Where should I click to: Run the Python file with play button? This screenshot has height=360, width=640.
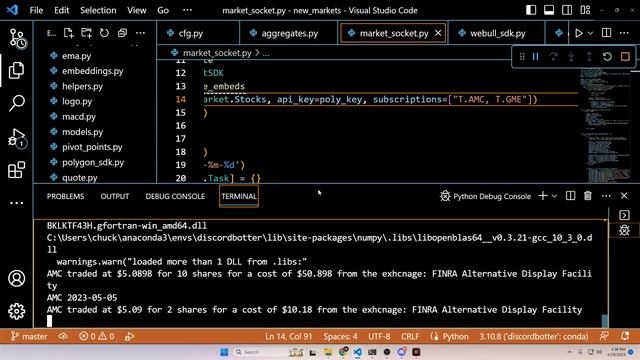click(x=578, y=33)
